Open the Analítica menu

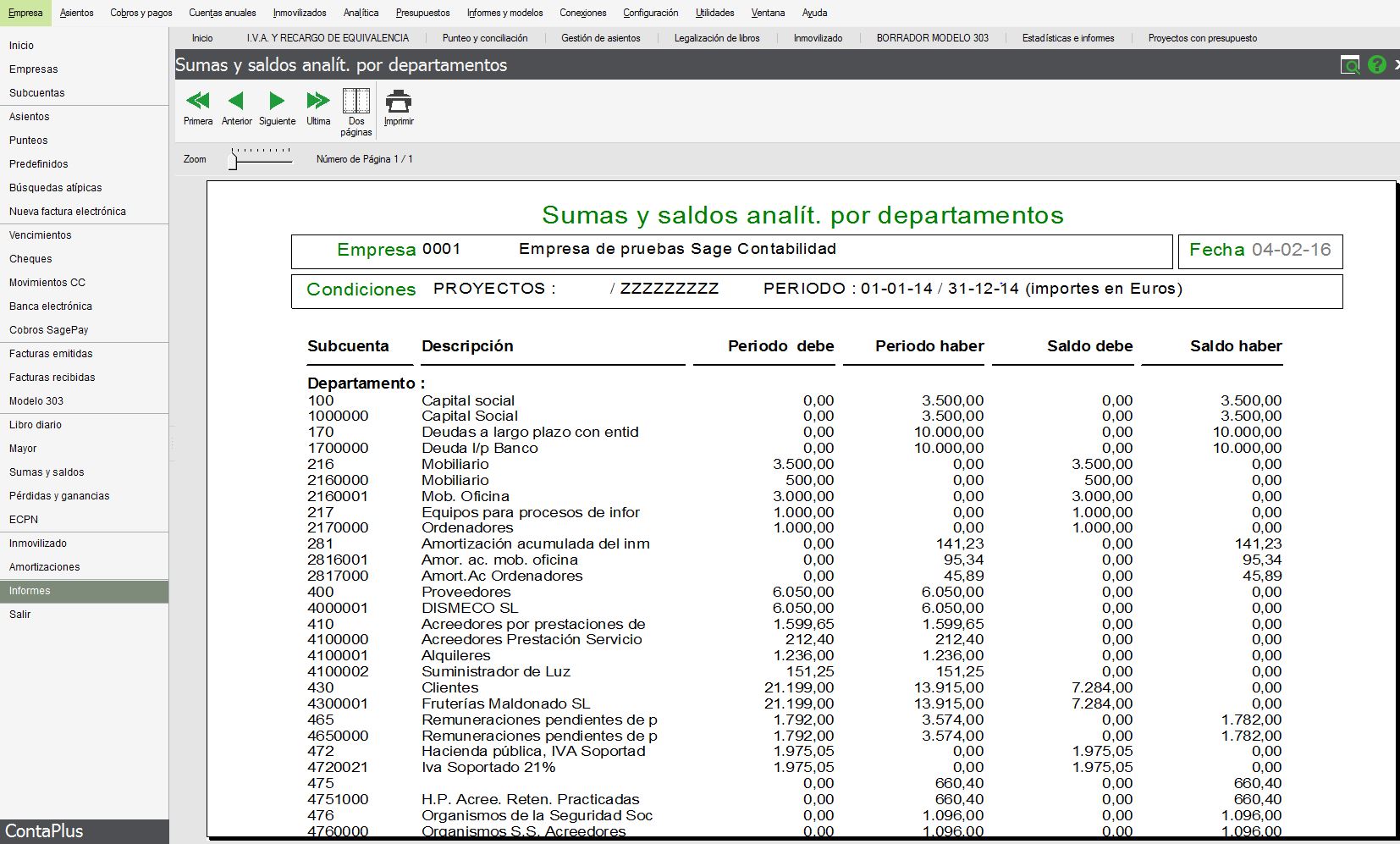click(x=361, y=13)
